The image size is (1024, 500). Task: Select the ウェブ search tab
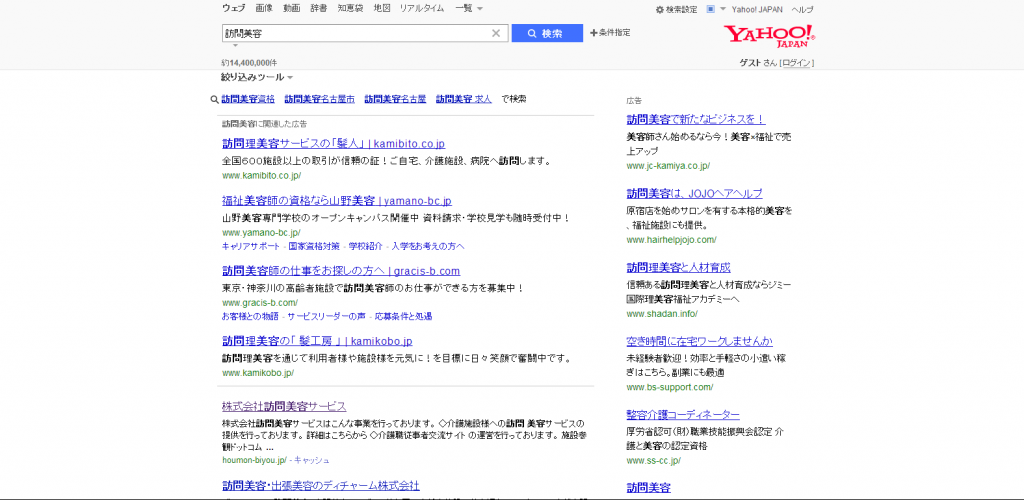tap(234, 8)
